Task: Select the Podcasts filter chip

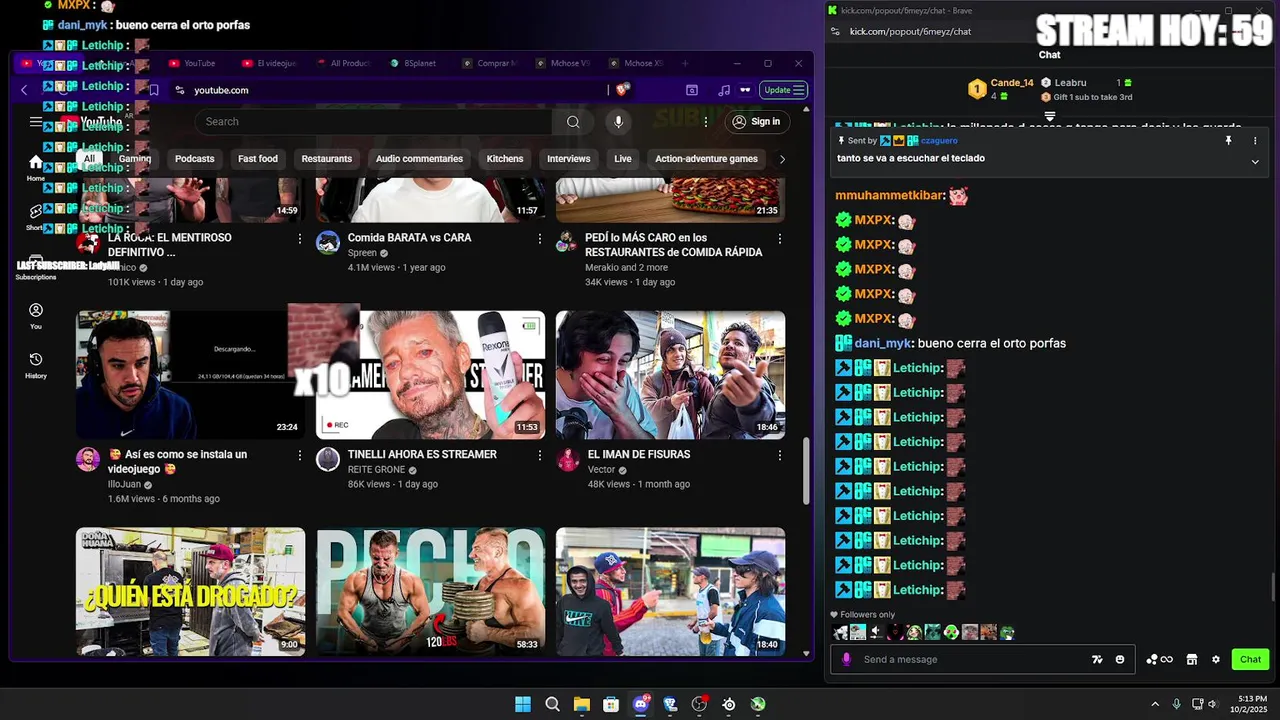Action: [x=195, y=159]
